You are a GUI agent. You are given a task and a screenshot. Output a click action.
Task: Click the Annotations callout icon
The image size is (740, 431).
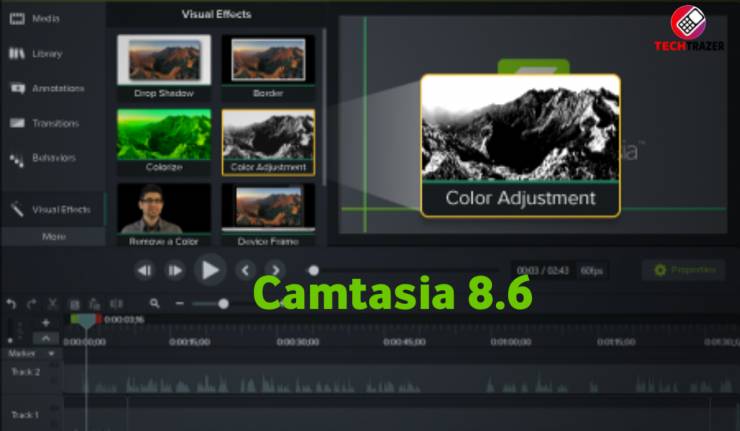pyautogui.click(x=17, y=88)
